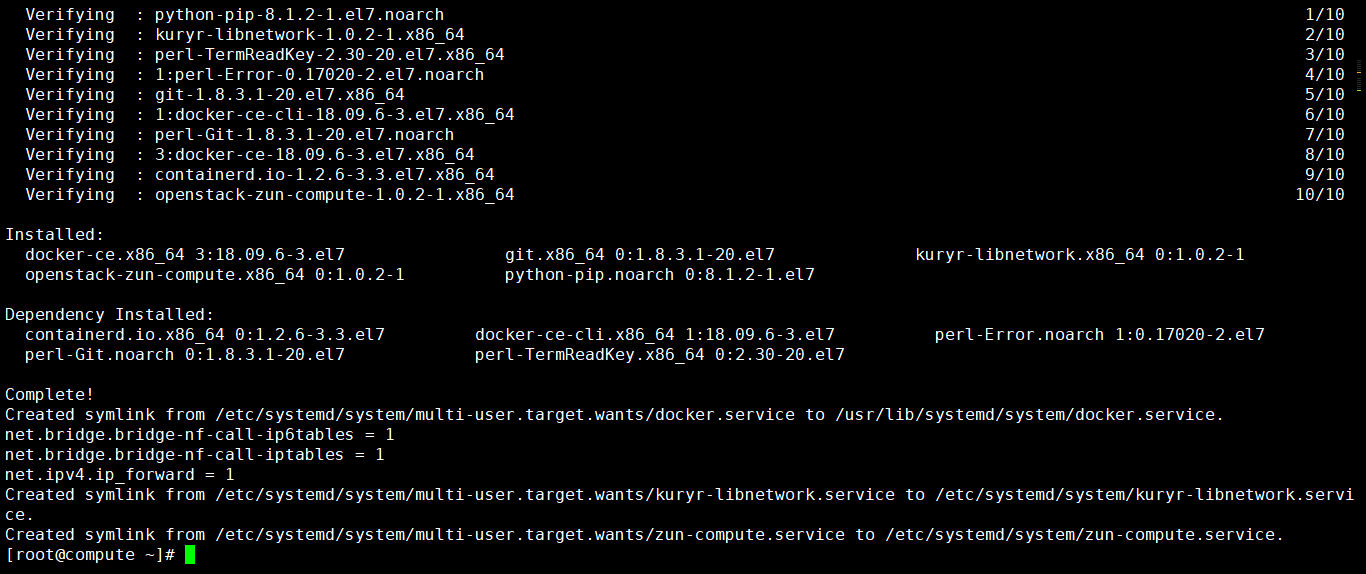Click the perl-TermReadKey.x86_64 dependency entry

(660, 355)
